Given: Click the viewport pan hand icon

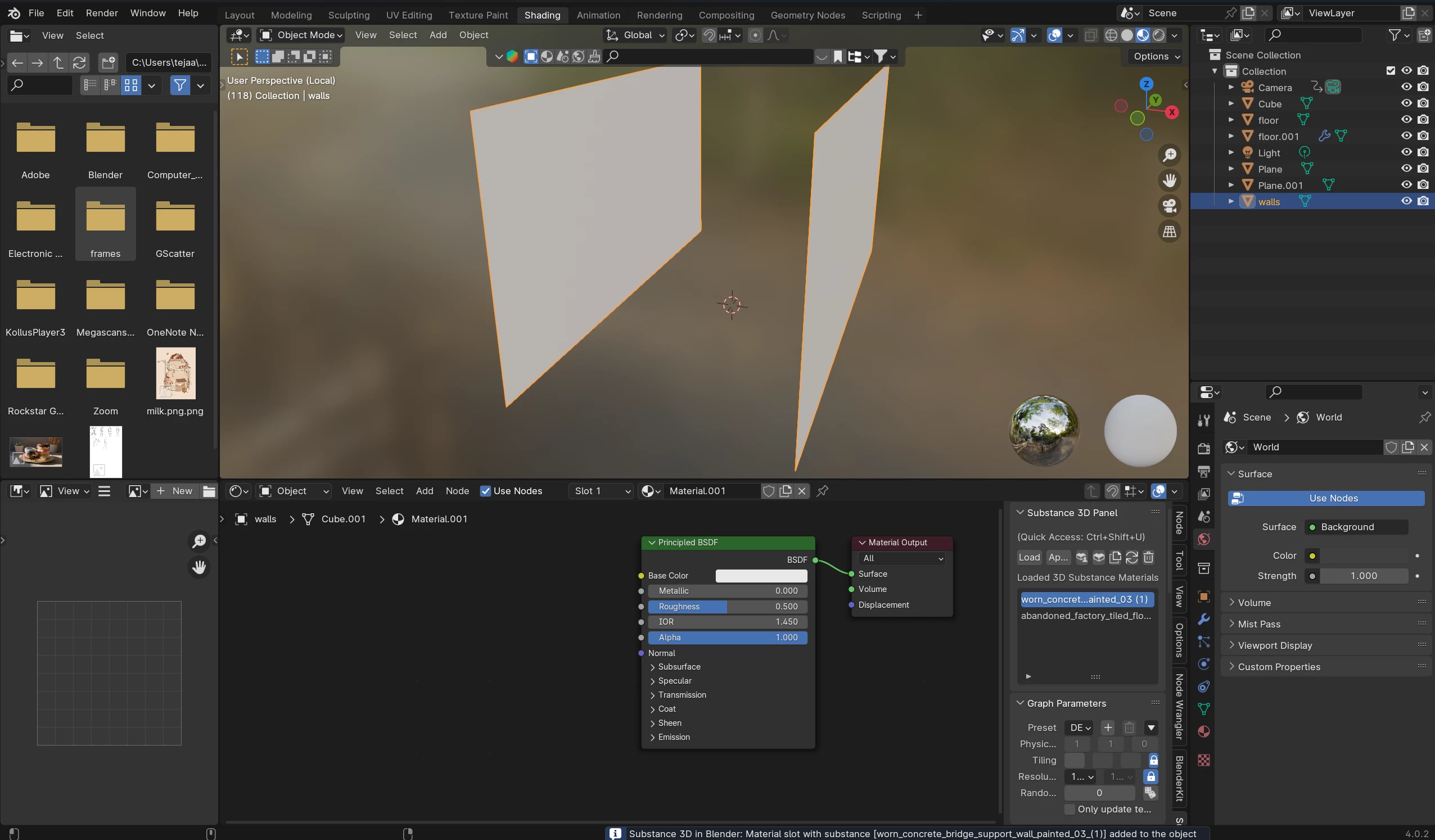Looking at the screenshot, I should pos(1169,180).
